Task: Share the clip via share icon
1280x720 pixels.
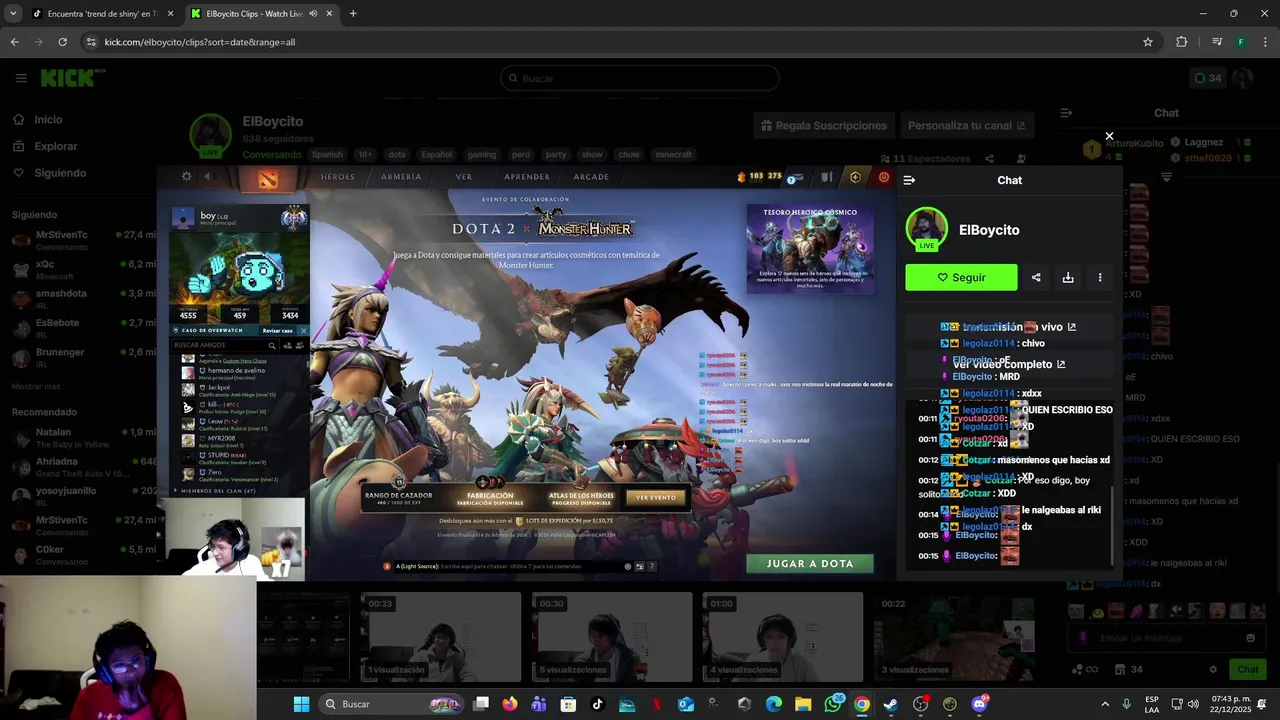Action: click(x=1036, y=278)
